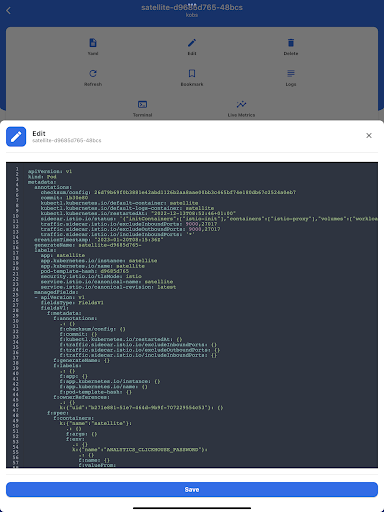384x512 pixels.
Task: Click the line 'kind: Pod' in editor
Action: (42, 177)
